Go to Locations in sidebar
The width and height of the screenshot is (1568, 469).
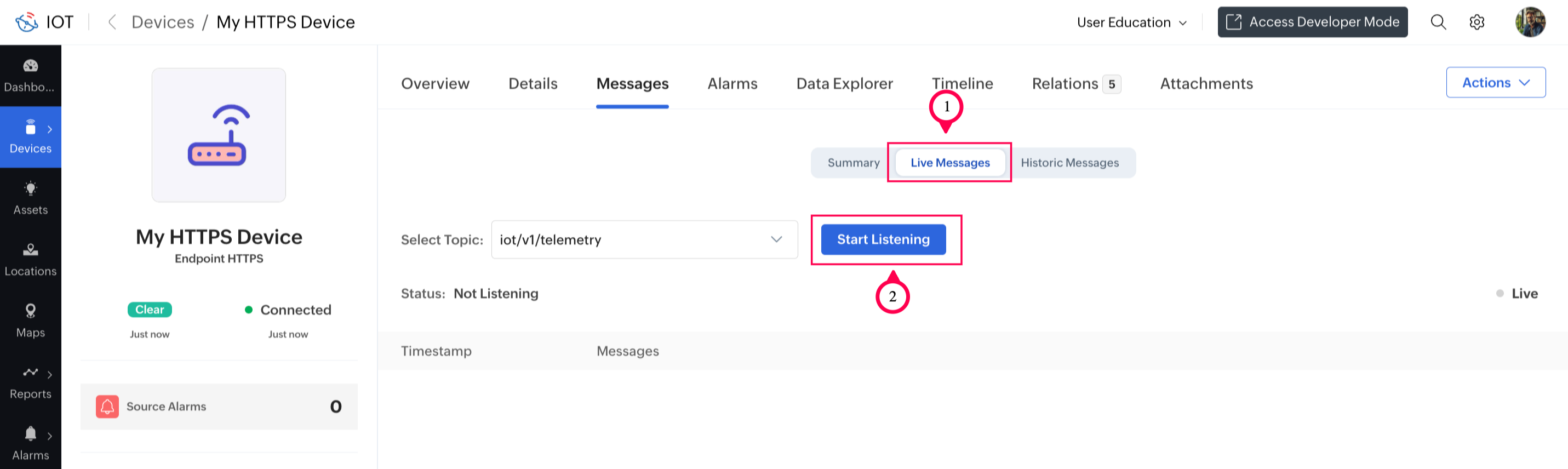(x=31, y=260)
